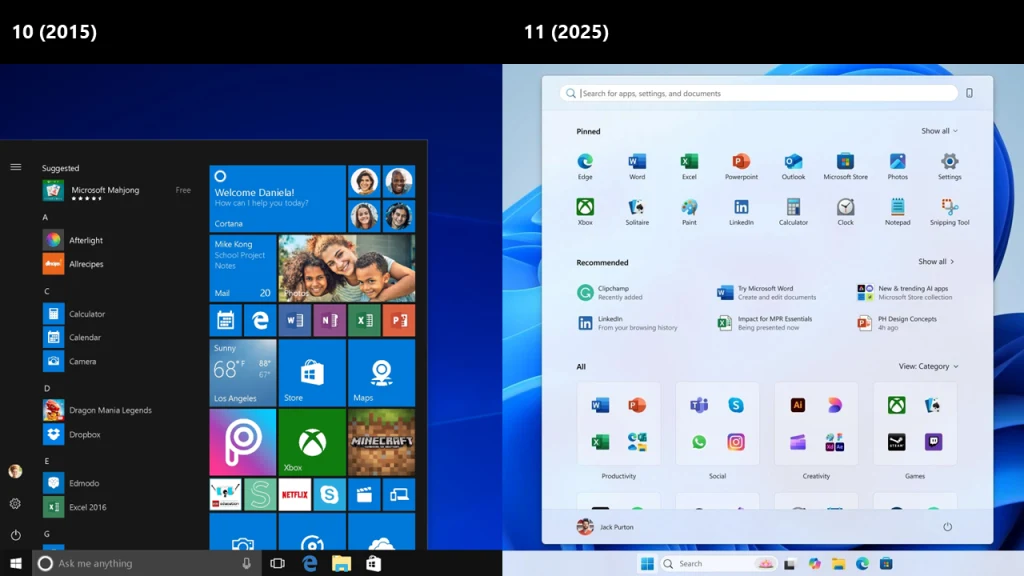
Task: Open Task View on the Windows 10 taskbar
Action: [278, 563]
